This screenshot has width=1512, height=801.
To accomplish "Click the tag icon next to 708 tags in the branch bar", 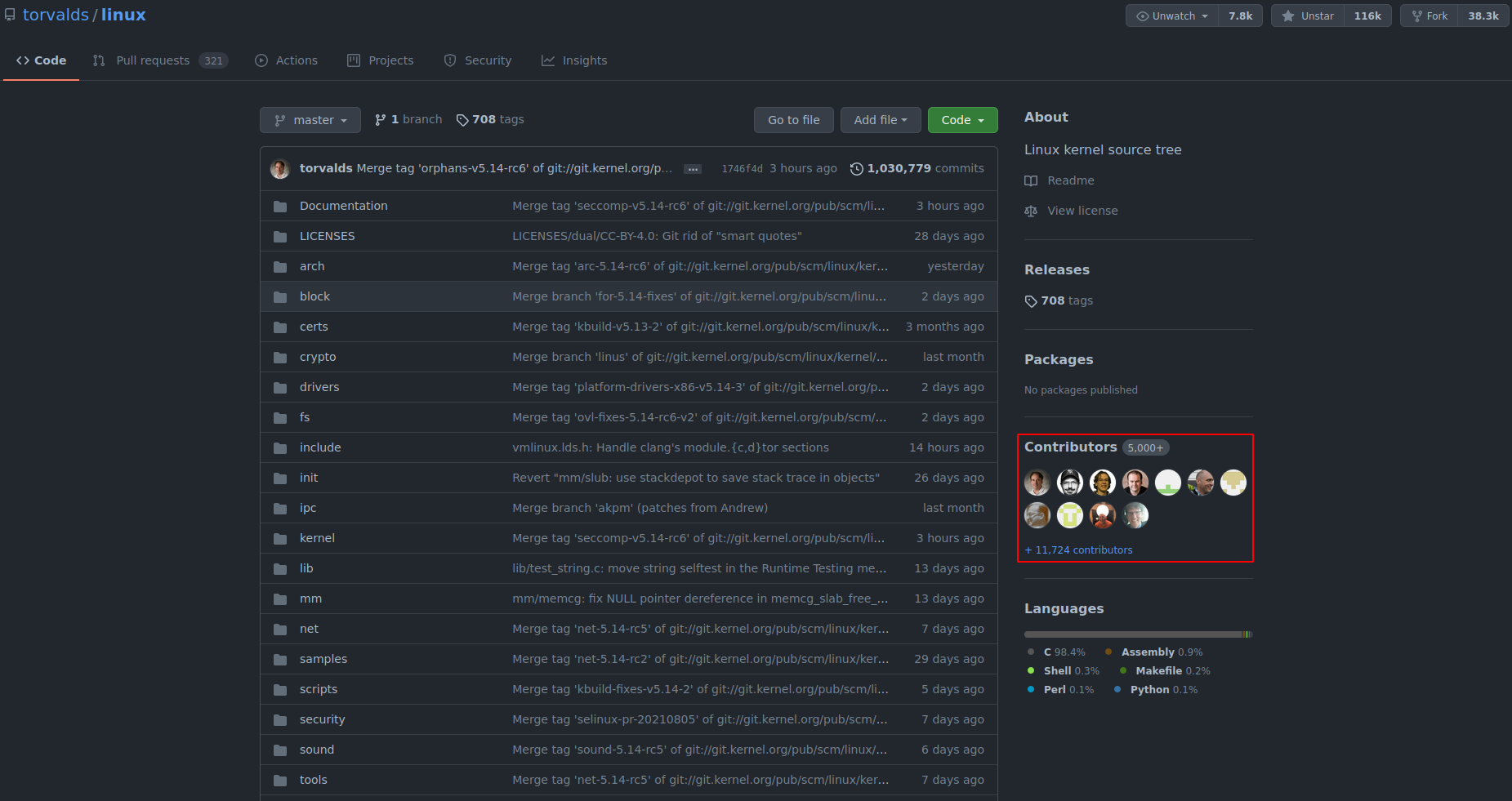I will coord(462,120).
